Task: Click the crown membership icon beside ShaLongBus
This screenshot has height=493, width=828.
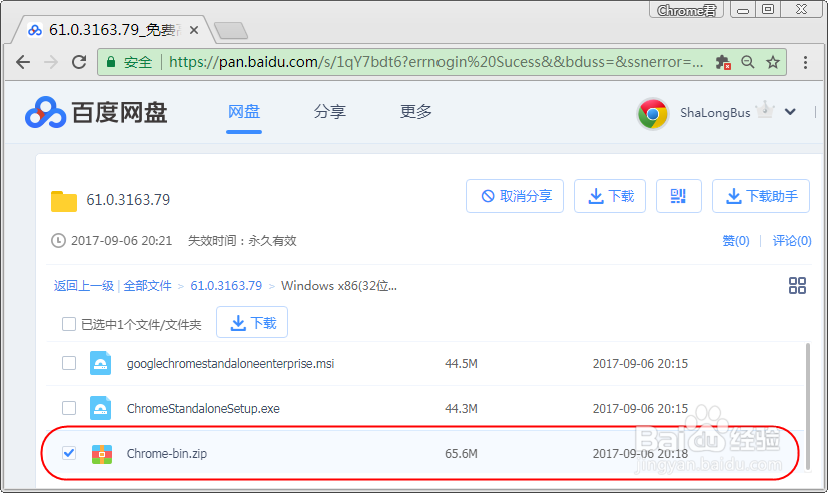Action: [x=765, y=110]
